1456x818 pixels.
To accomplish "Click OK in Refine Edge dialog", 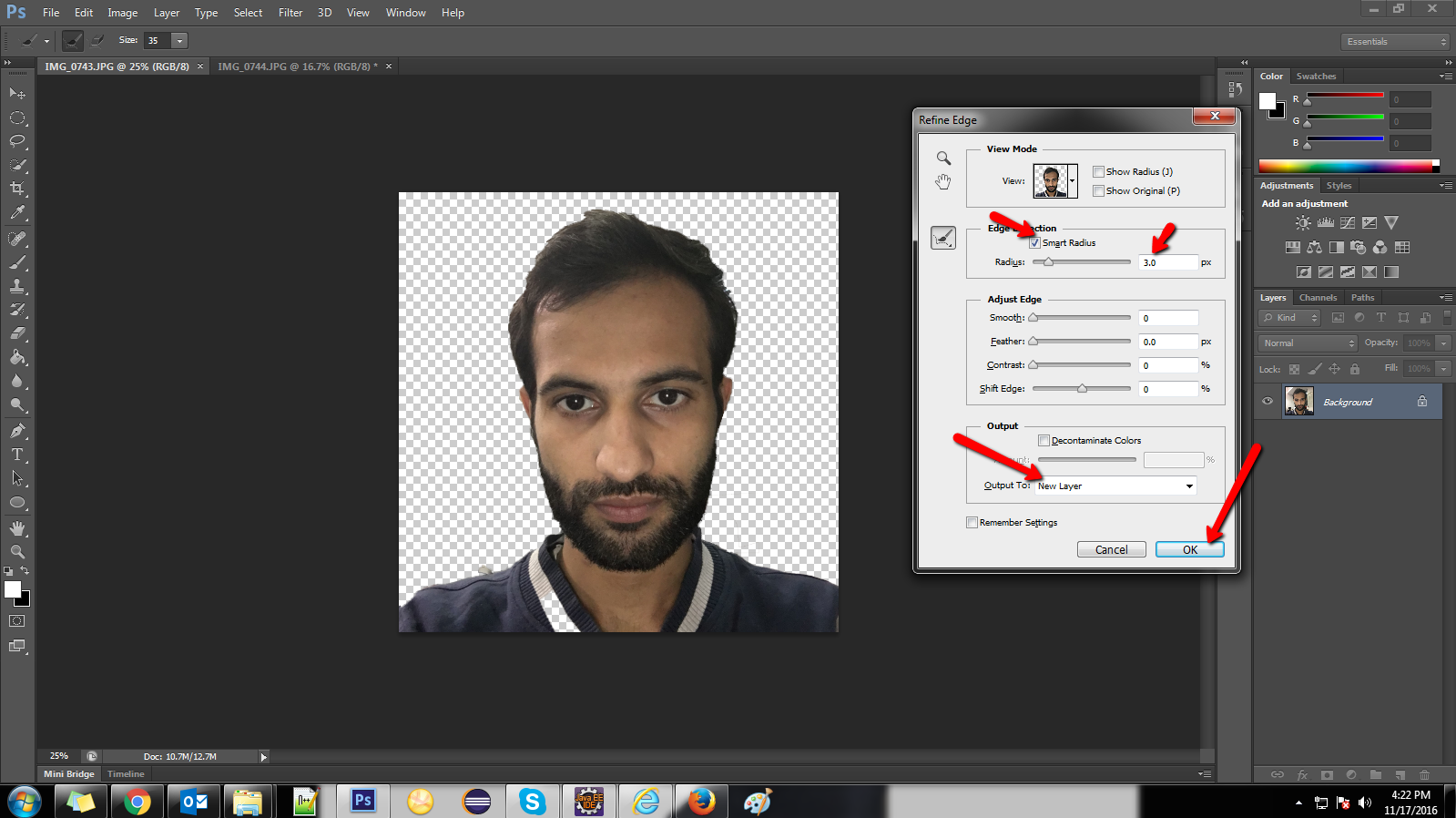I will coord(1190,549).
